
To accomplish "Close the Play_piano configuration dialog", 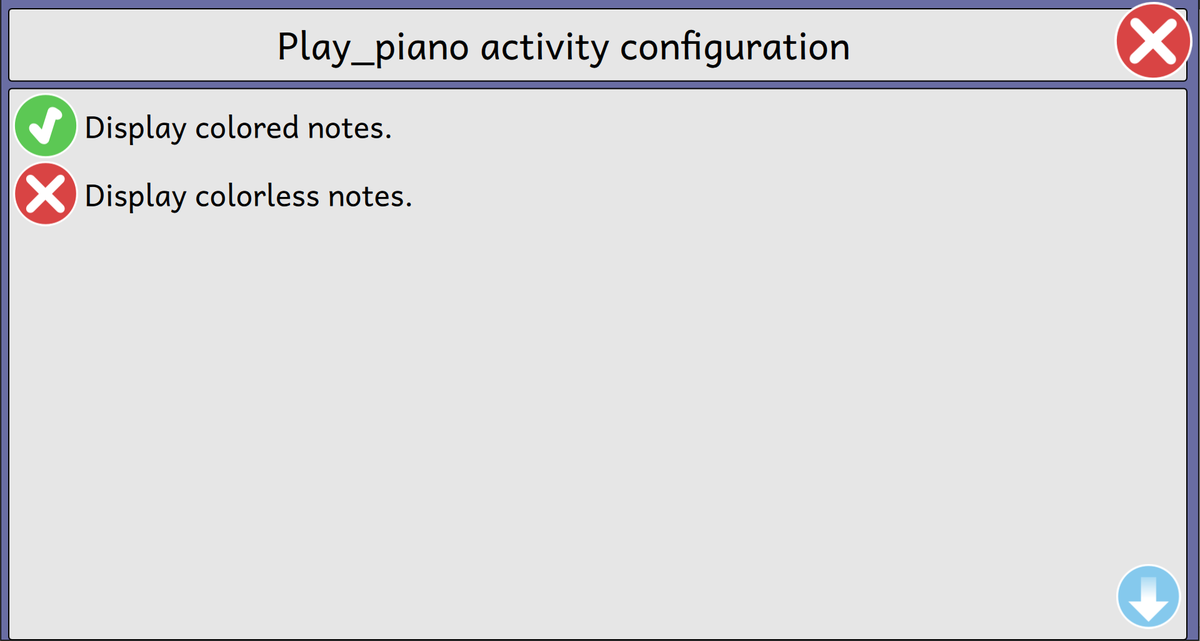I will click(x=1152, y=41).
